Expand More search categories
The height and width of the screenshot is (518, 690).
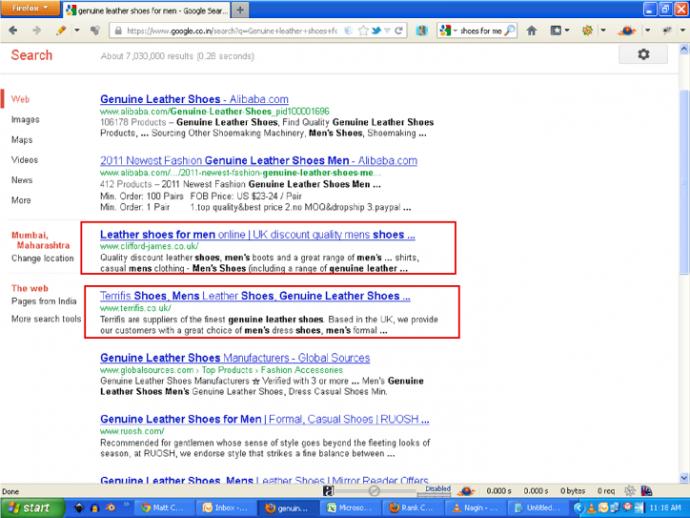(x=21, y=200)
